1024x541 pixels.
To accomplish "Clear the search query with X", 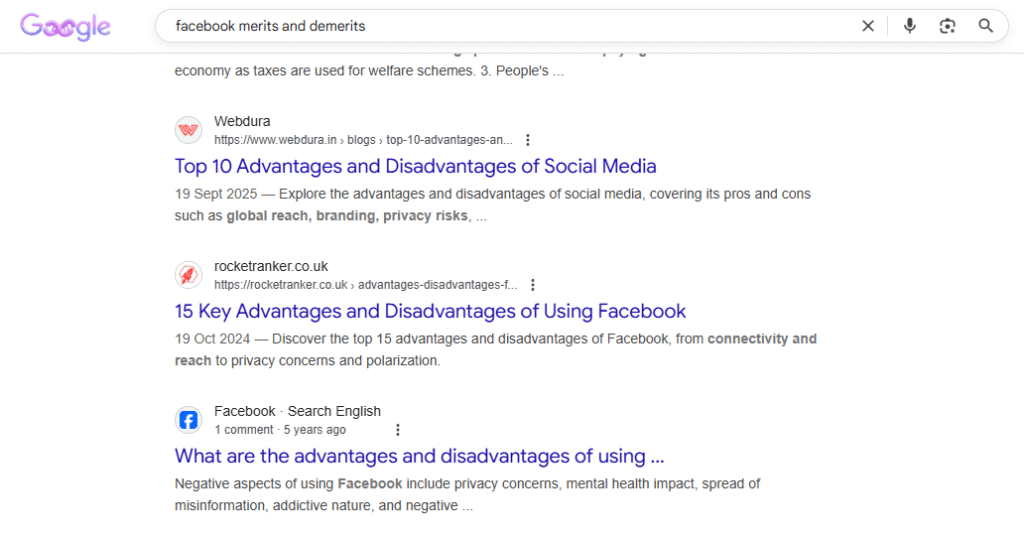I will (x=868, y=26).
